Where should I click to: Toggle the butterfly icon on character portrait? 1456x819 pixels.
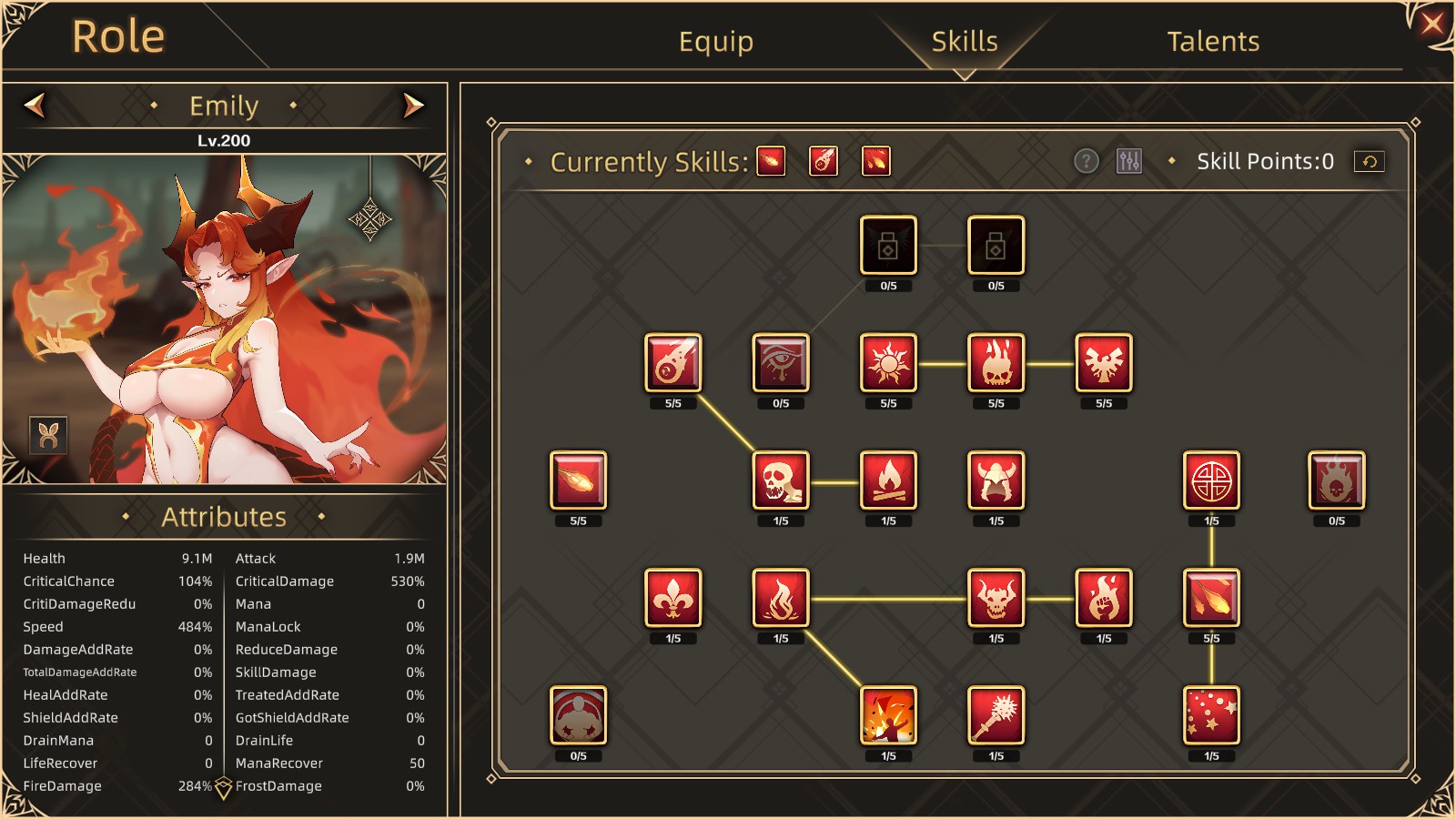[x=49, y=435]
